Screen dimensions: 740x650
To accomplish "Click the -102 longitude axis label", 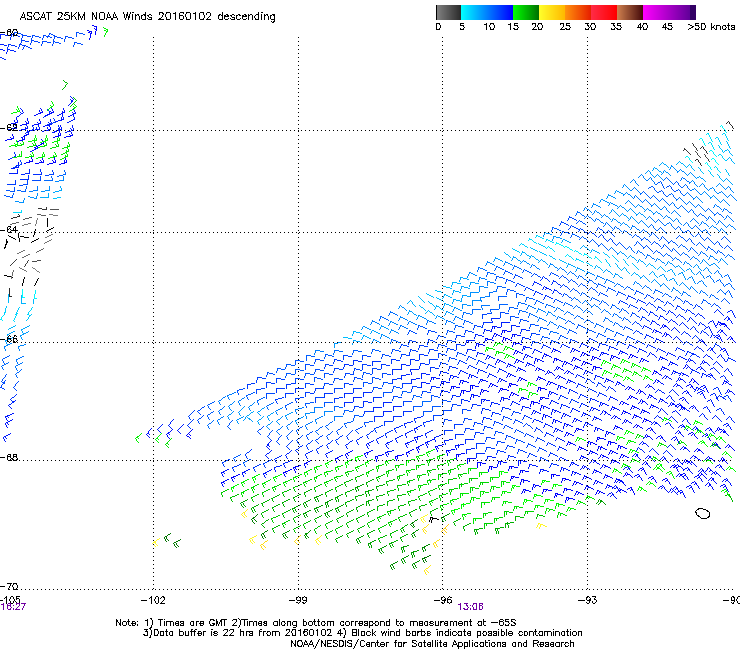I will (153, 600).
